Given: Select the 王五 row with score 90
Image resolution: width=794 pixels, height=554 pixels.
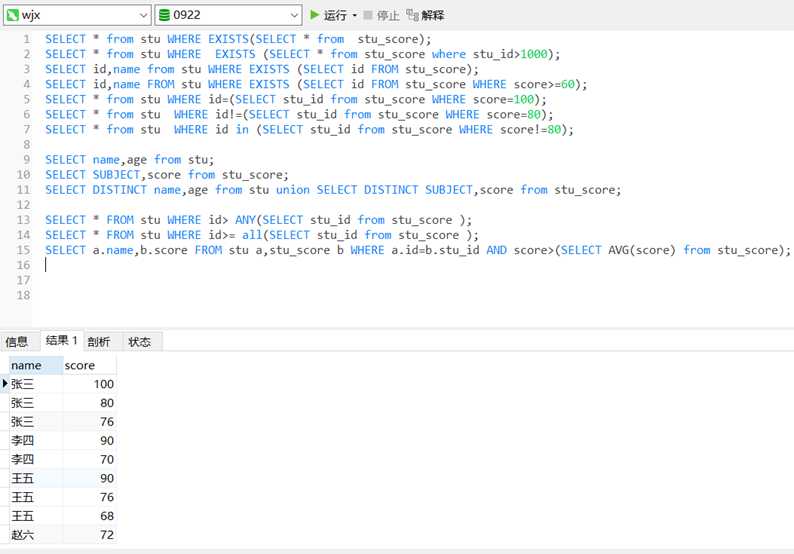Looking at the screenshot, I should [x=63, y=478].
